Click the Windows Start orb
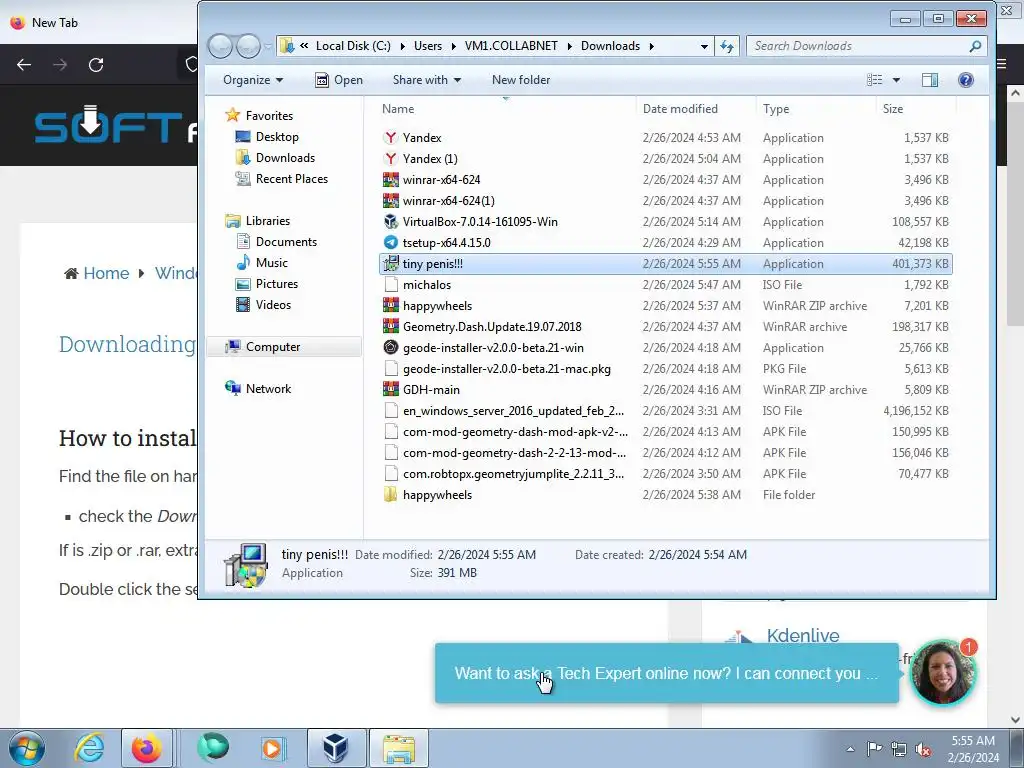The width and height of the screenshot is (1024, 768). [x=27, y=748]
